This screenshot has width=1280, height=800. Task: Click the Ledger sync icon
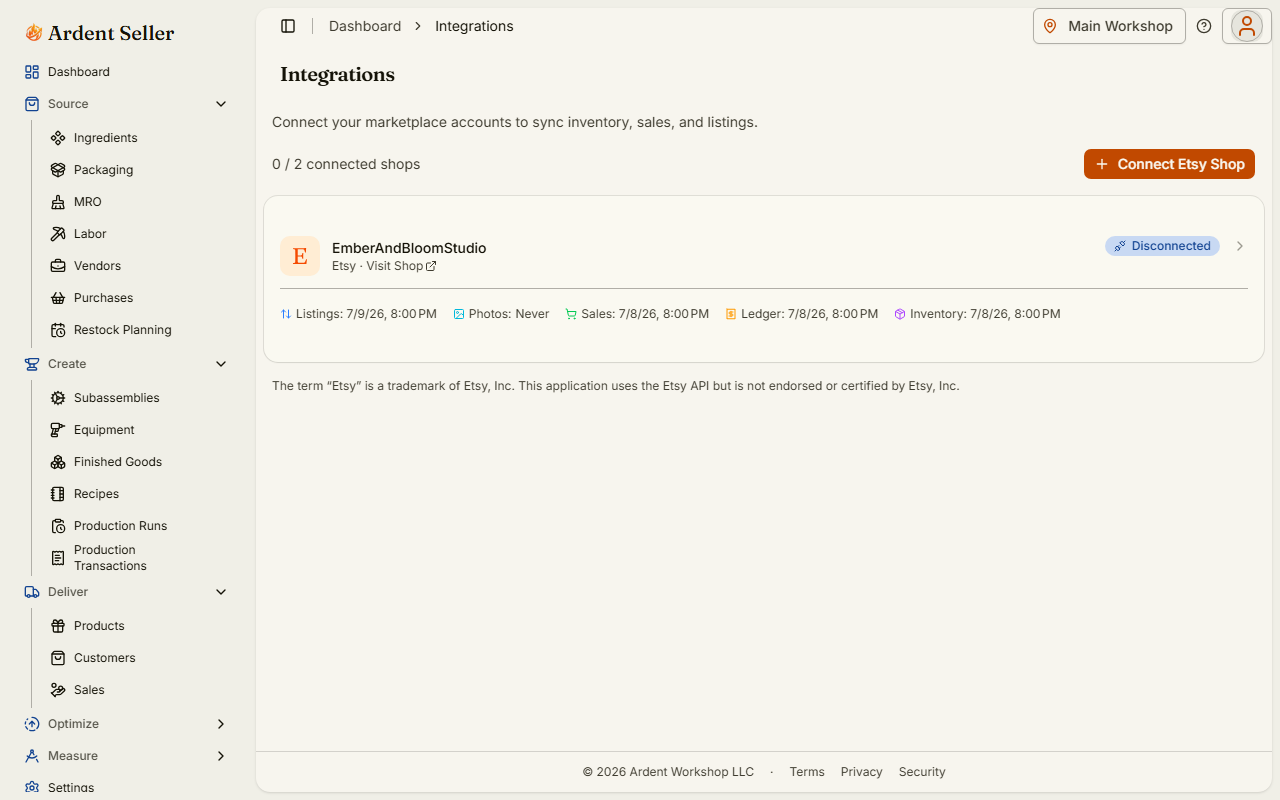[x=731, y=314]
